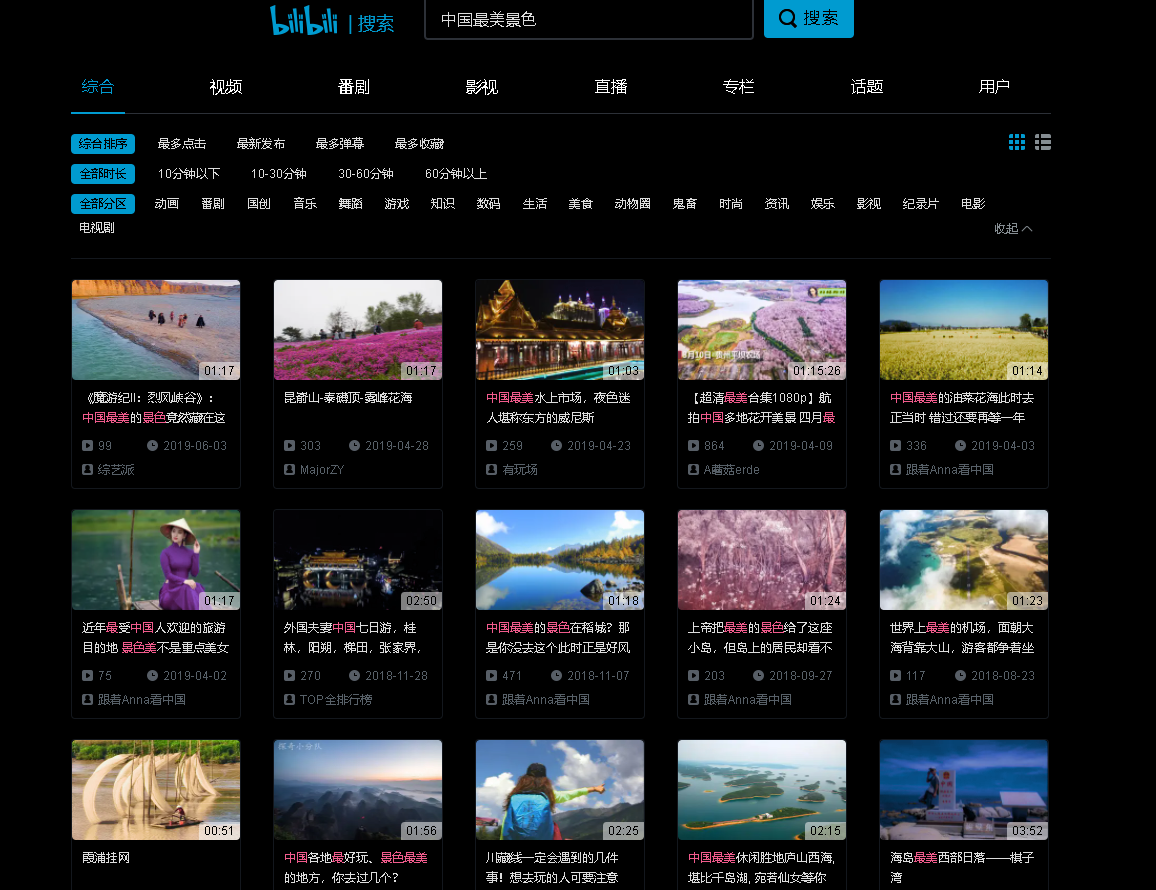The height and width of the screenshot is (890, 1156).
Task: Sort results by 最多收藏
Action: (x=419, y=144)
